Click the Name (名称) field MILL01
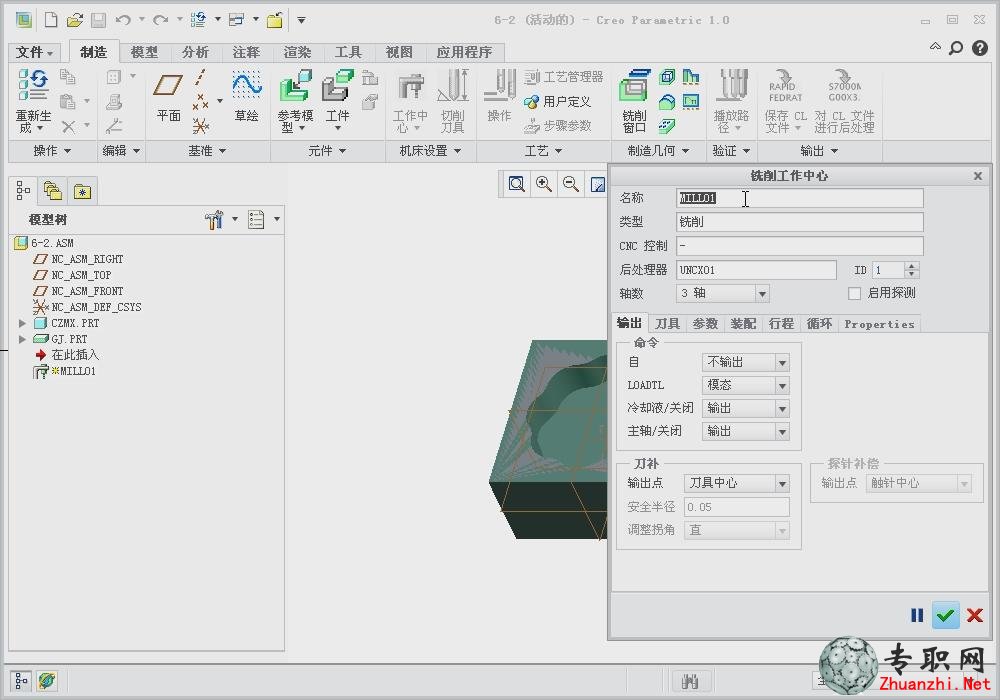Image resolution: width=1000 pixels, height=700 pixels. coord(800,198)
